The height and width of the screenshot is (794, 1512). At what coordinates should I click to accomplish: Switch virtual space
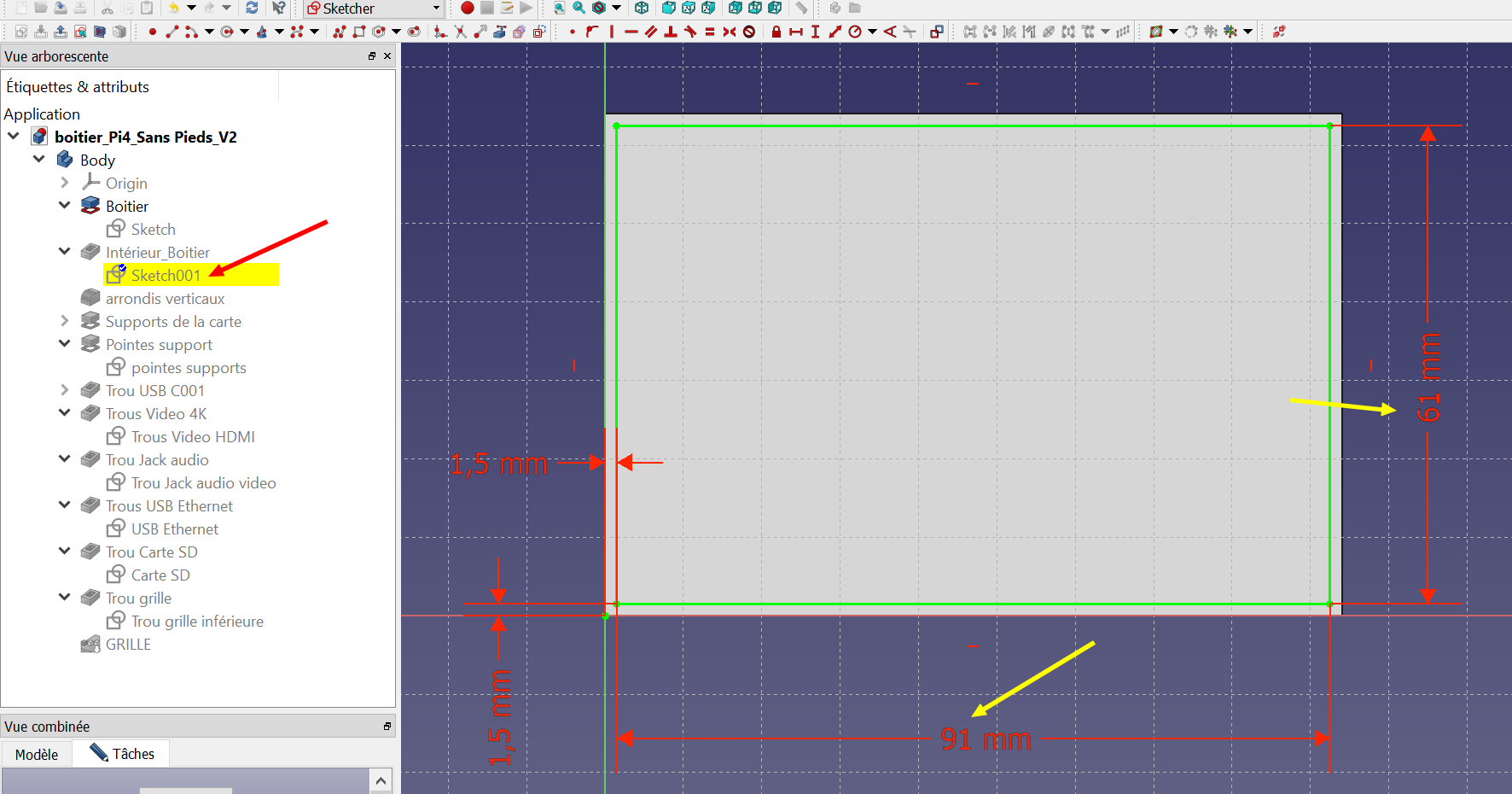pos(1279,32)
